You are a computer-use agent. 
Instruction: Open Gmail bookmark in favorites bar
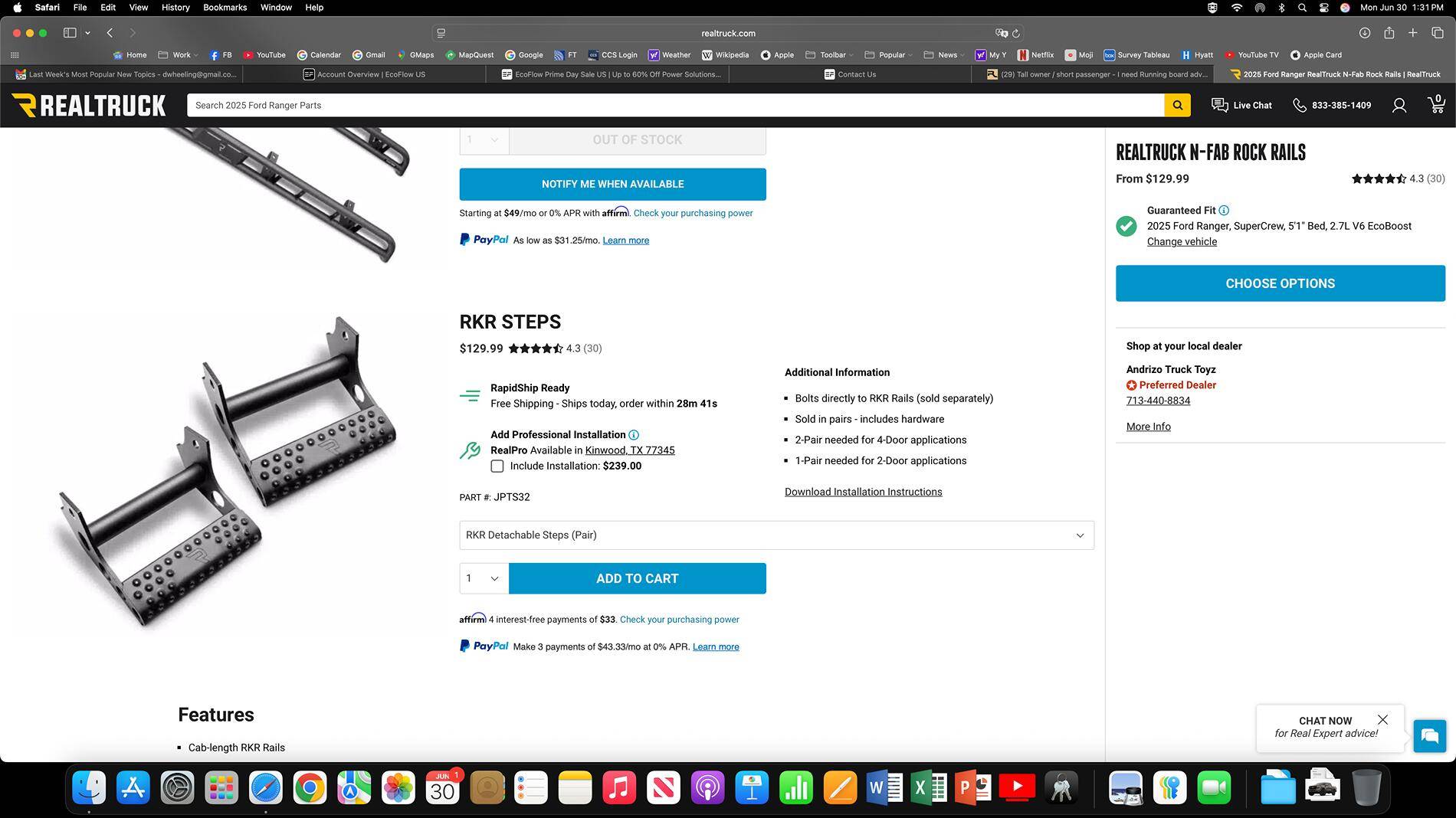(369, 55)
